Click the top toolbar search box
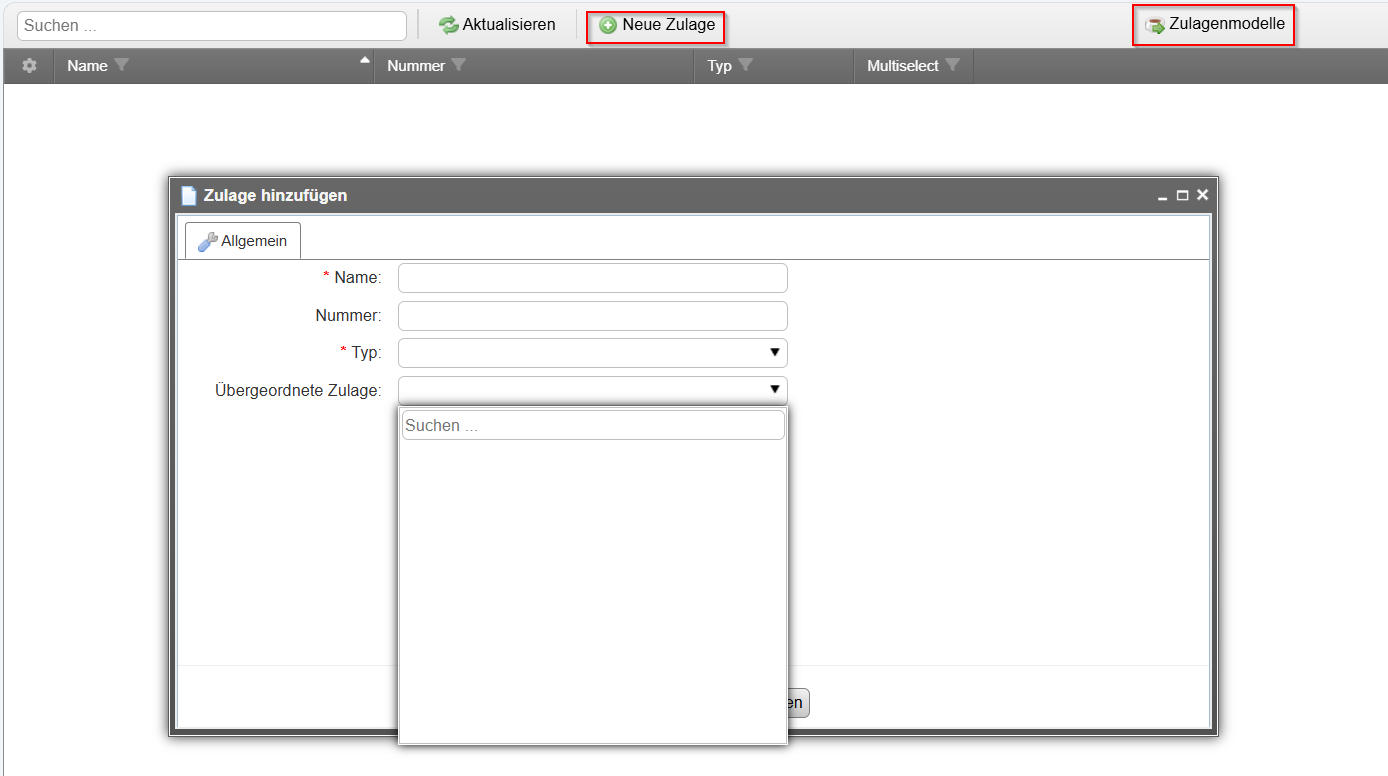This screenshot has width=1388, height=776. point(211,25)
